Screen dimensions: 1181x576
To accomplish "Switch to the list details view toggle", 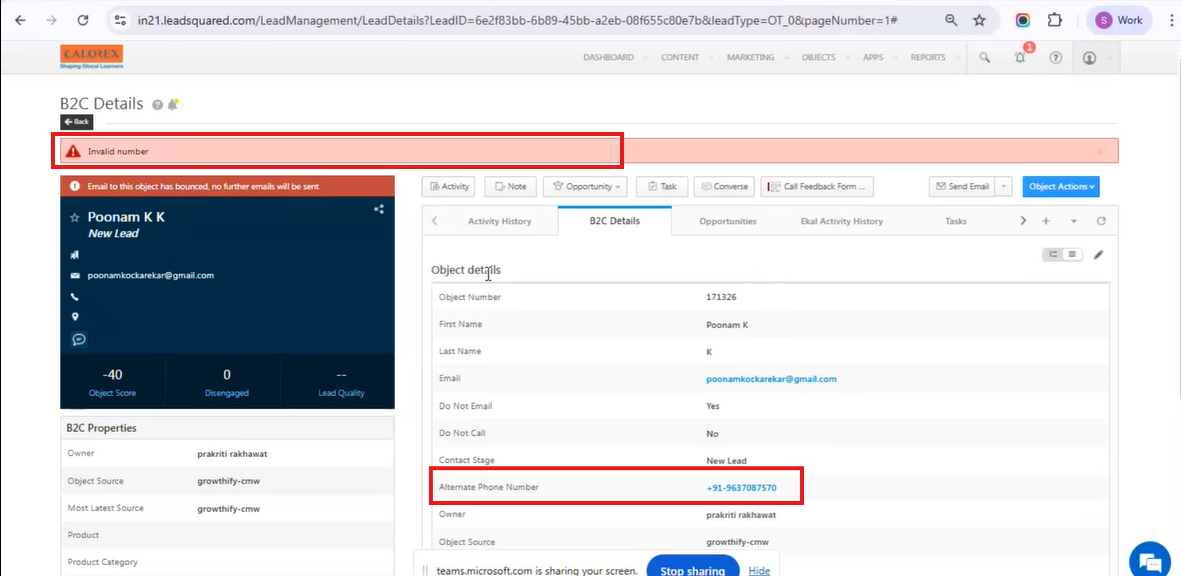I will coord(1072,255).
